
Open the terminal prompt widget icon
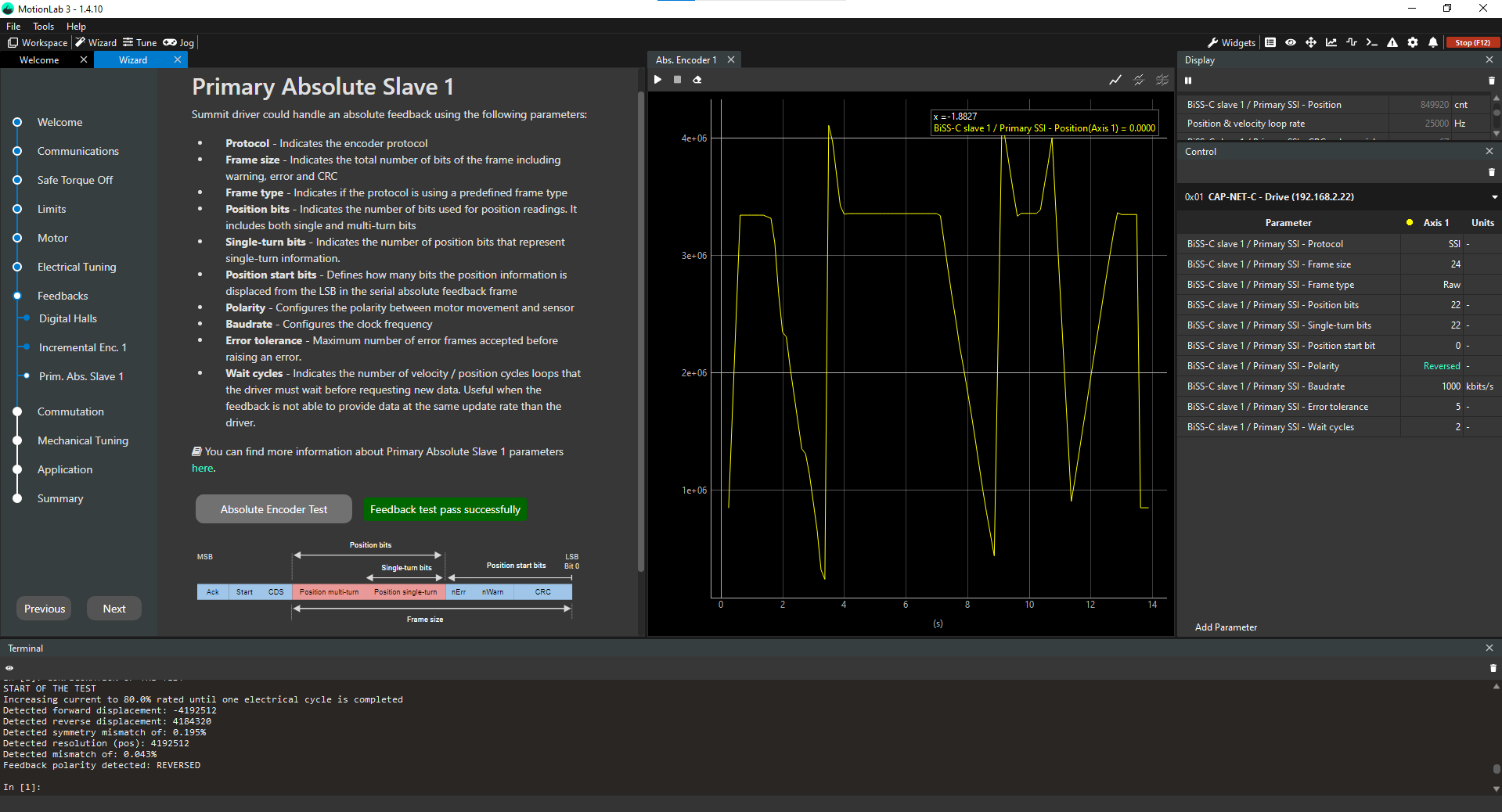click(1371, 43)
